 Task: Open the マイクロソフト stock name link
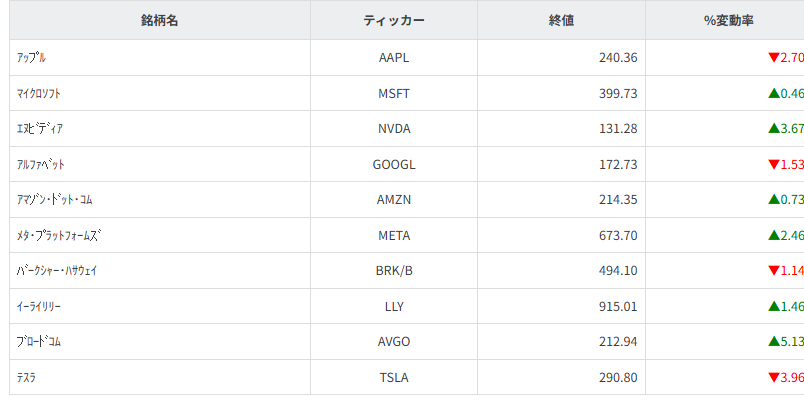41,93
